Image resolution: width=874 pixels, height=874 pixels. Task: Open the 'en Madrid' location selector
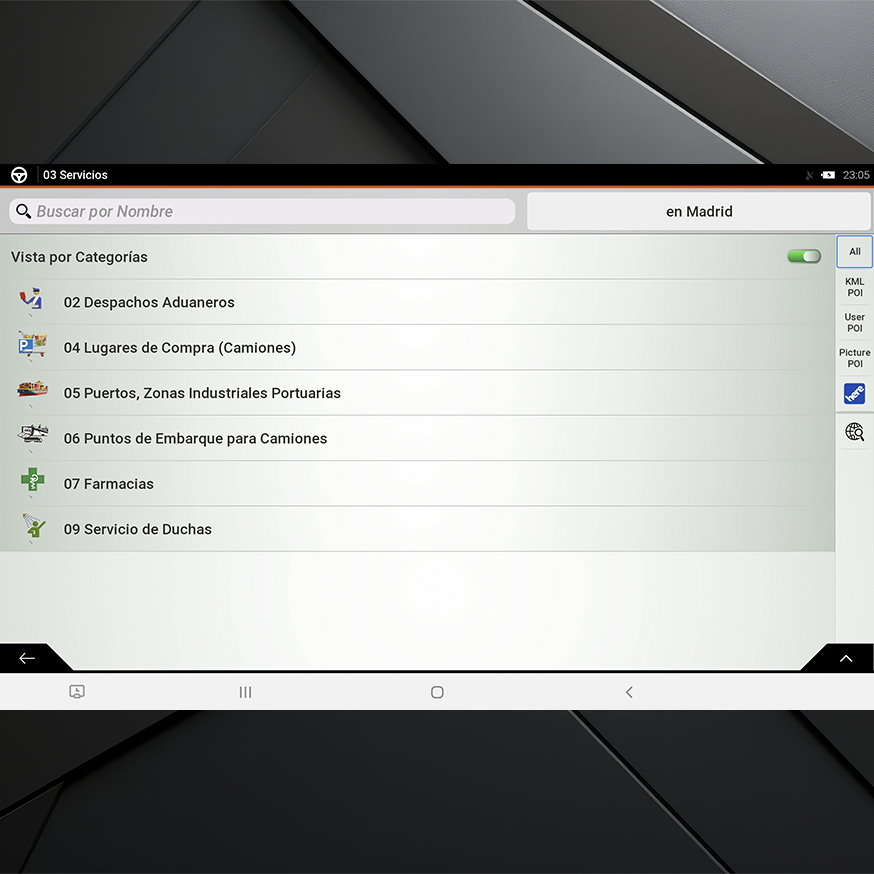point(699,212)
